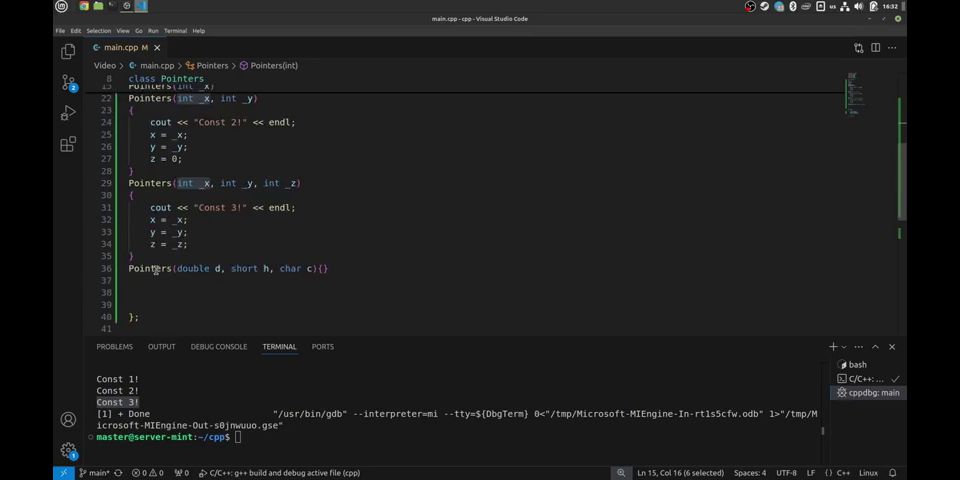960x480 pixels.
Task: Click the ports forwarded status item
Action: pos(182,473)
